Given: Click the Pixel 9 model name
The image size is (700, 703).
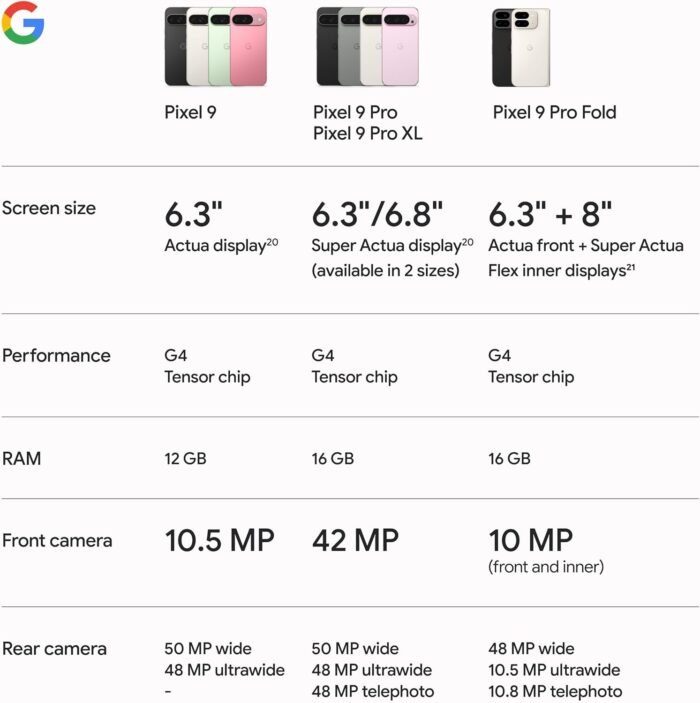Looking at the screenshot, I should click(x=190, y=112).
